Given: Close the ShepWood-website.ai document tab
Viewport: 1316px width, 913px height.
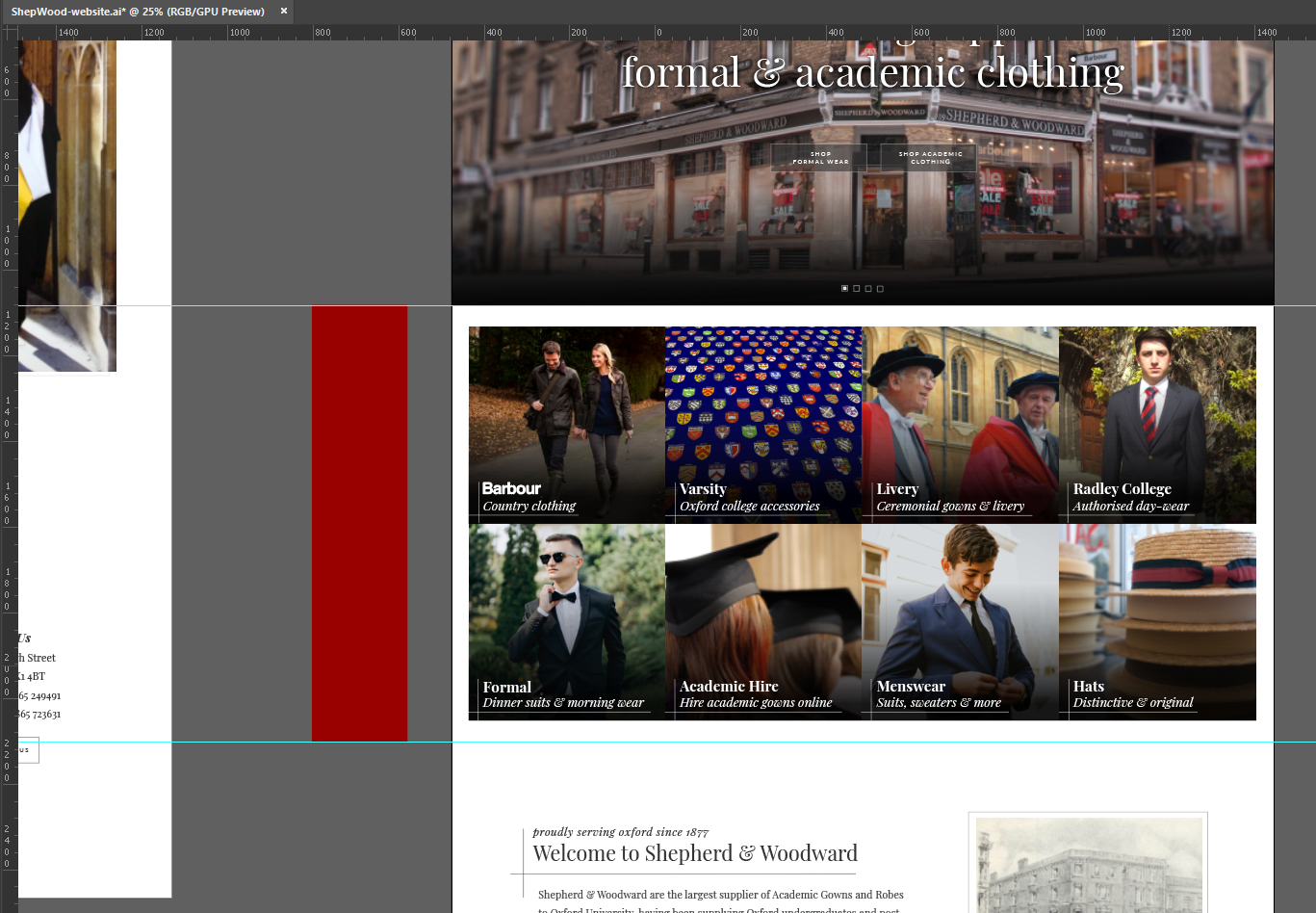Looking at the screenshot, I should coord(284,12).
